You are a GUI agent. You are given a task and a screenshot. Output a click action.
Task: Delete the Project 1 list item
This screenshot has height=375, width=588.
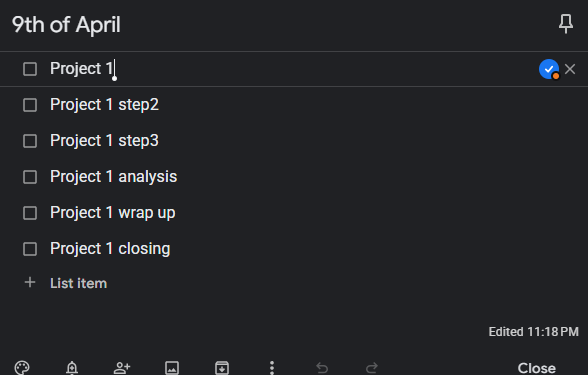tap(570, 69)
